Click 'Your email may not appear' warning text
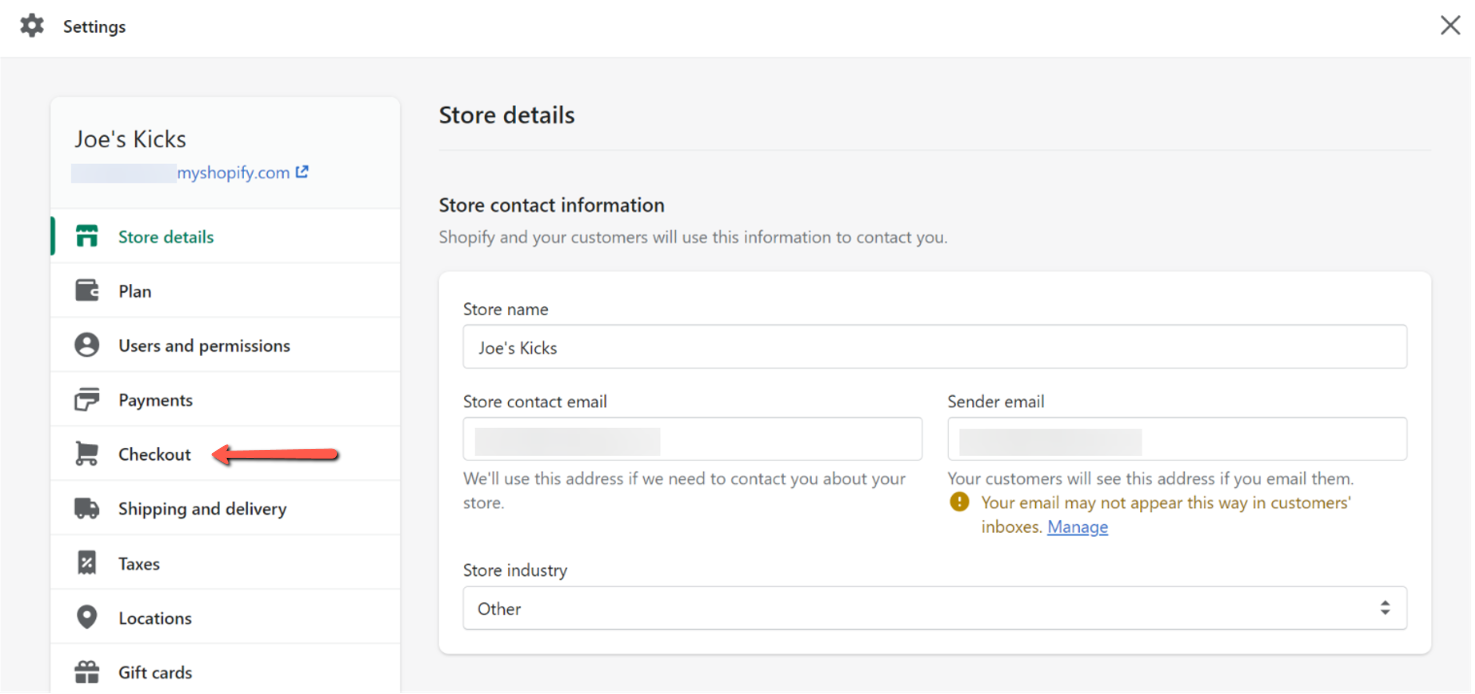Screen dimensions: 1475x694 point(1166,514)
